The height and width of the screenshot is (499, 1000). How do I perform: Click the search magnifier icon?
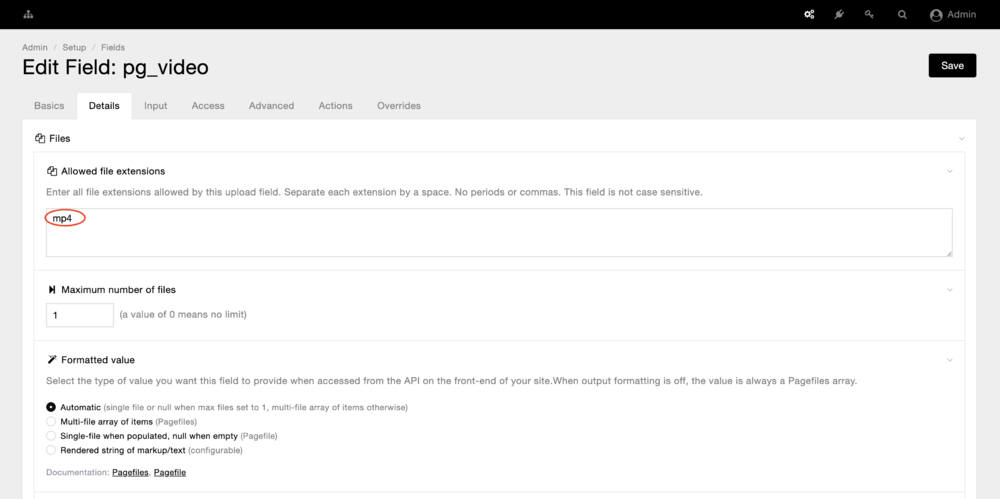pos(902,15)
